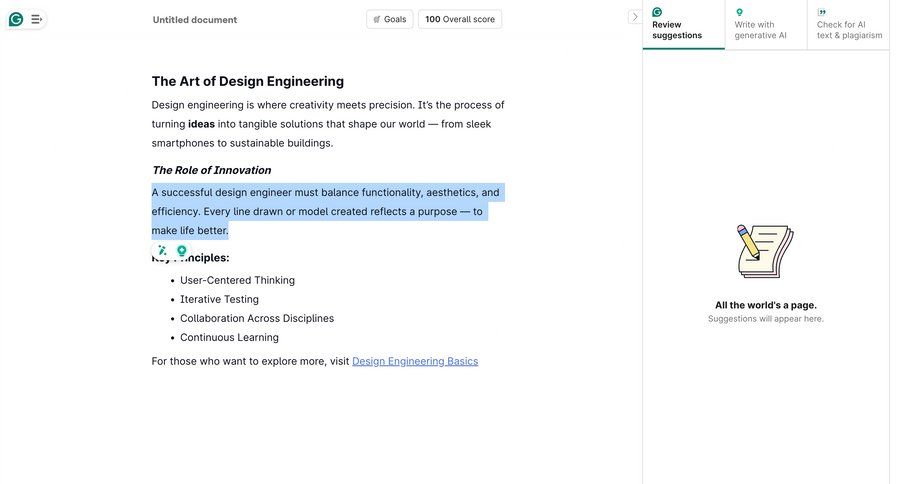
Task: Click the bullet Iterative Testing
Action: [x=219, y=299]
